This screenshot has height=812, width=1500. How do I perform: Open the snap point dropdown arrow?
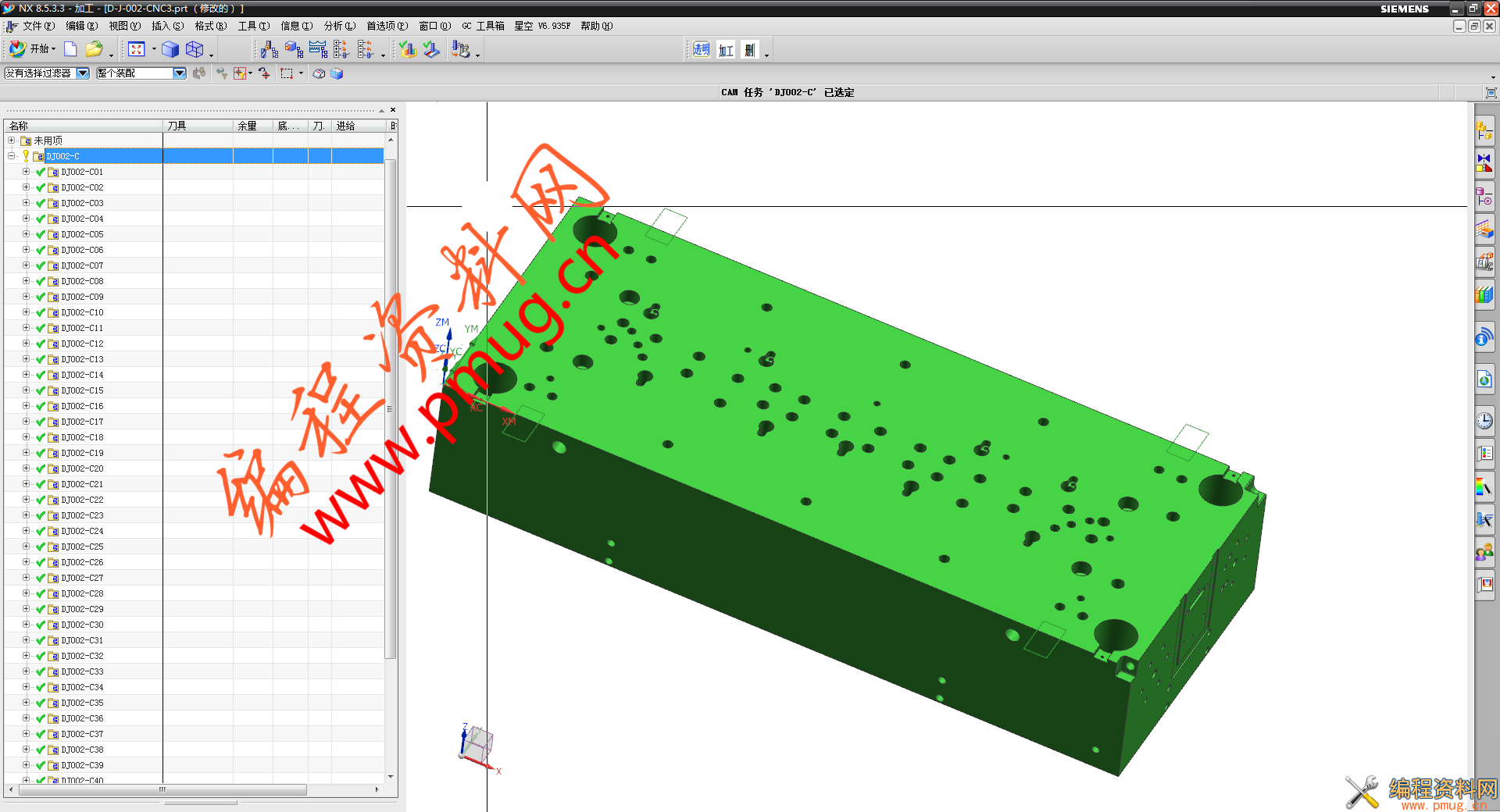pos(250,73)
